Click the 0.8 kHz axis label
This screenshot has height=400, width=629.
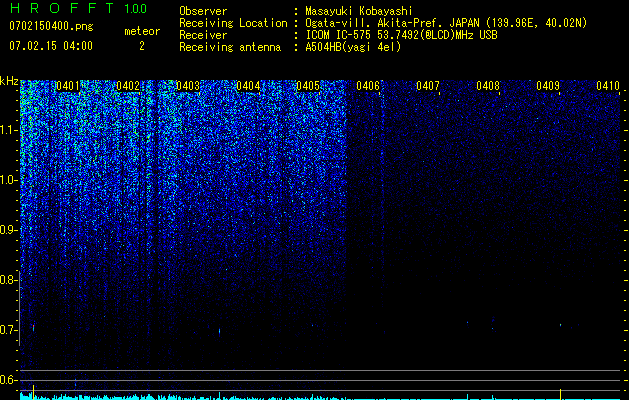[x=8, y=280]
